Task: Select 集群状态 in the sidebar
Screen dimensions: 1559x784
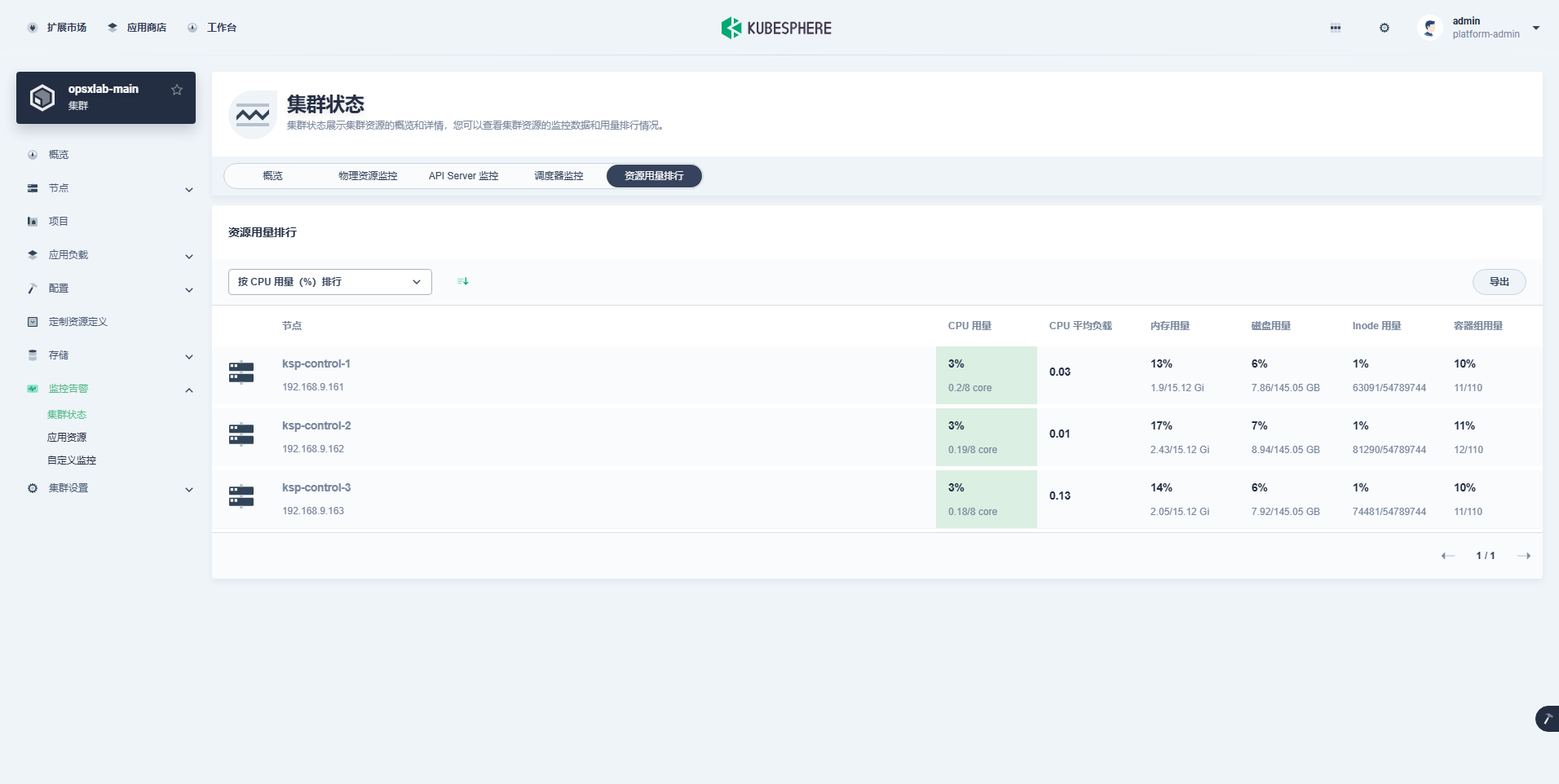Action: [67, 415]
